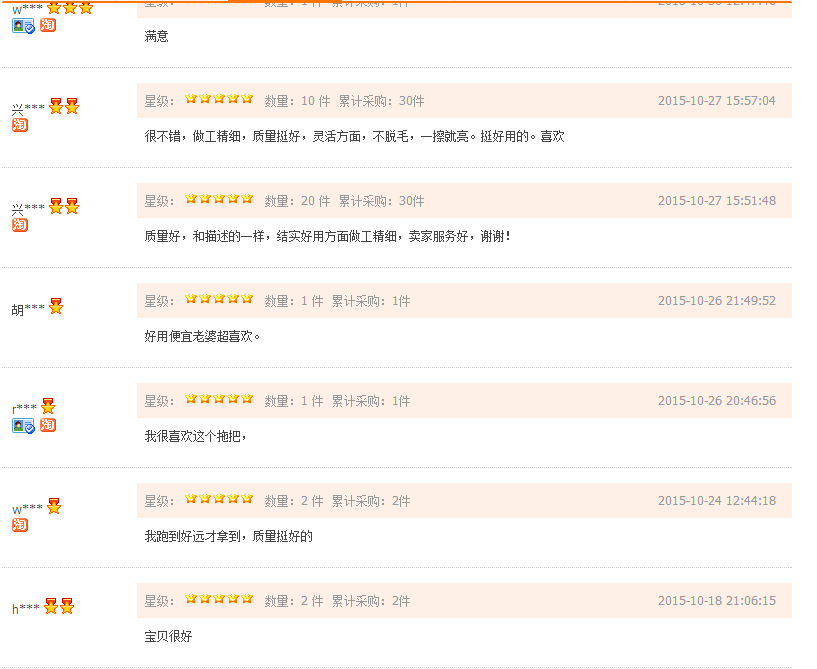The image size is (817, 669).
Task: Click the review text 我很喜欢这个拖把
Action: pyautogui.click(x=195, y=436)
